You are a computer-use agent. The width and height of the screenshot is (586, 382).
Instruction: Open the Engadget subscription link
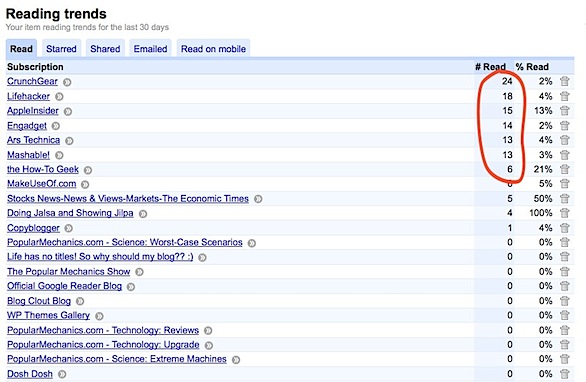tap(27, 126)
